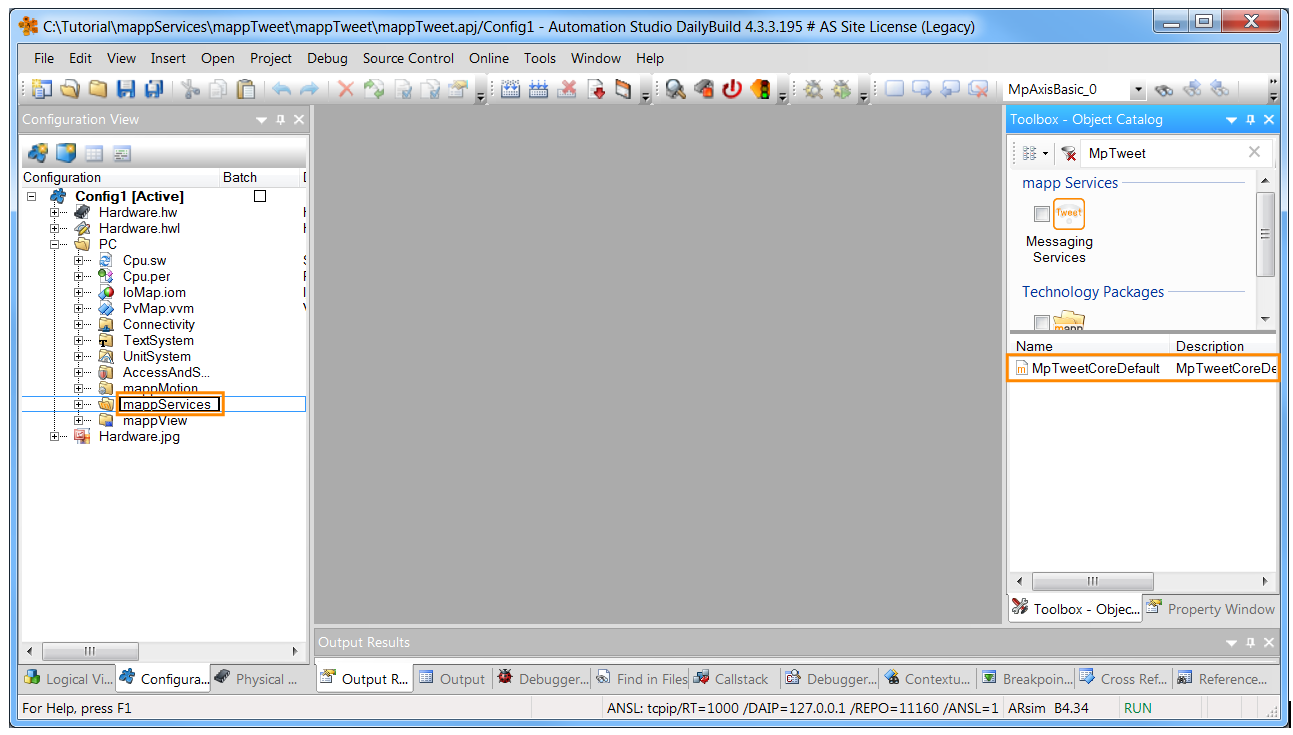Check the Technology Packages item checkbox
The height and width of the screenshot is (735, 1293).
pos(1041,323)
